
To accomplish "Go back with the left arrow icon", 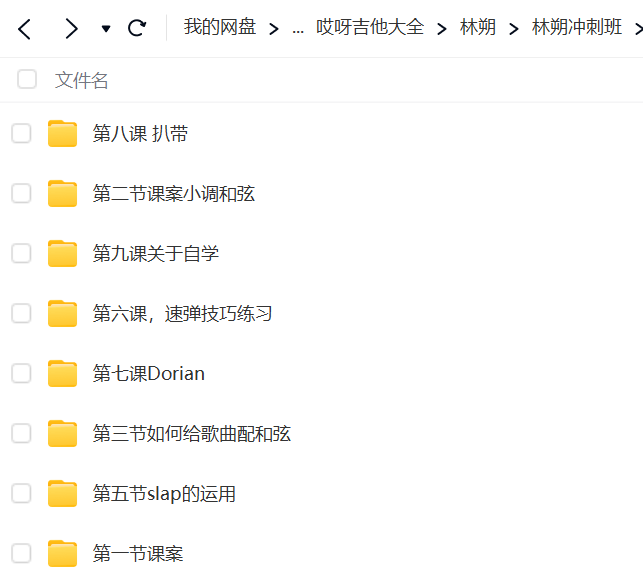I will [25, 29].
